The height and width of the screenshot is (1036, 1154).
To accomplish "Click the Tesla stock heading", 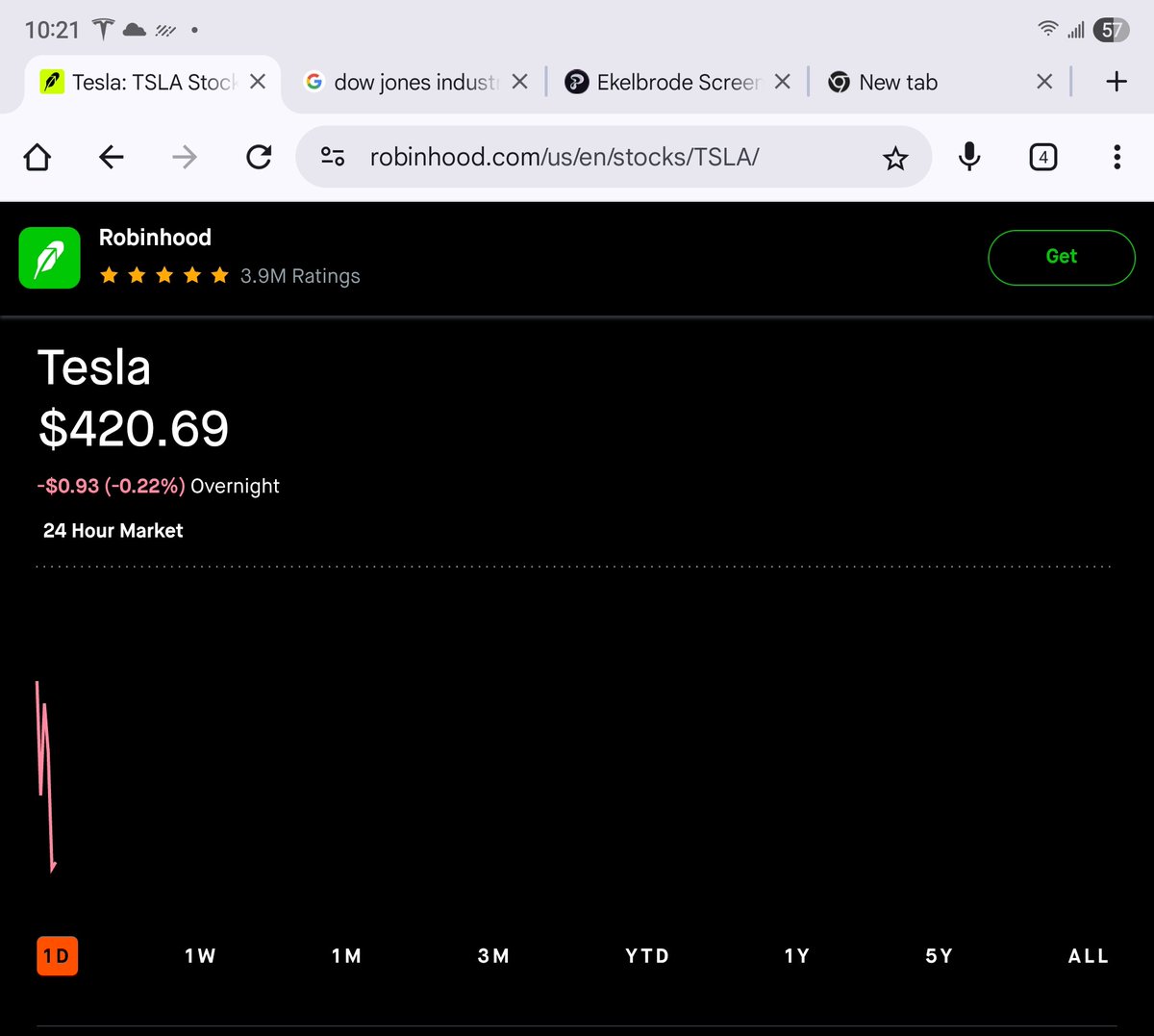I will tap(94, 367).
